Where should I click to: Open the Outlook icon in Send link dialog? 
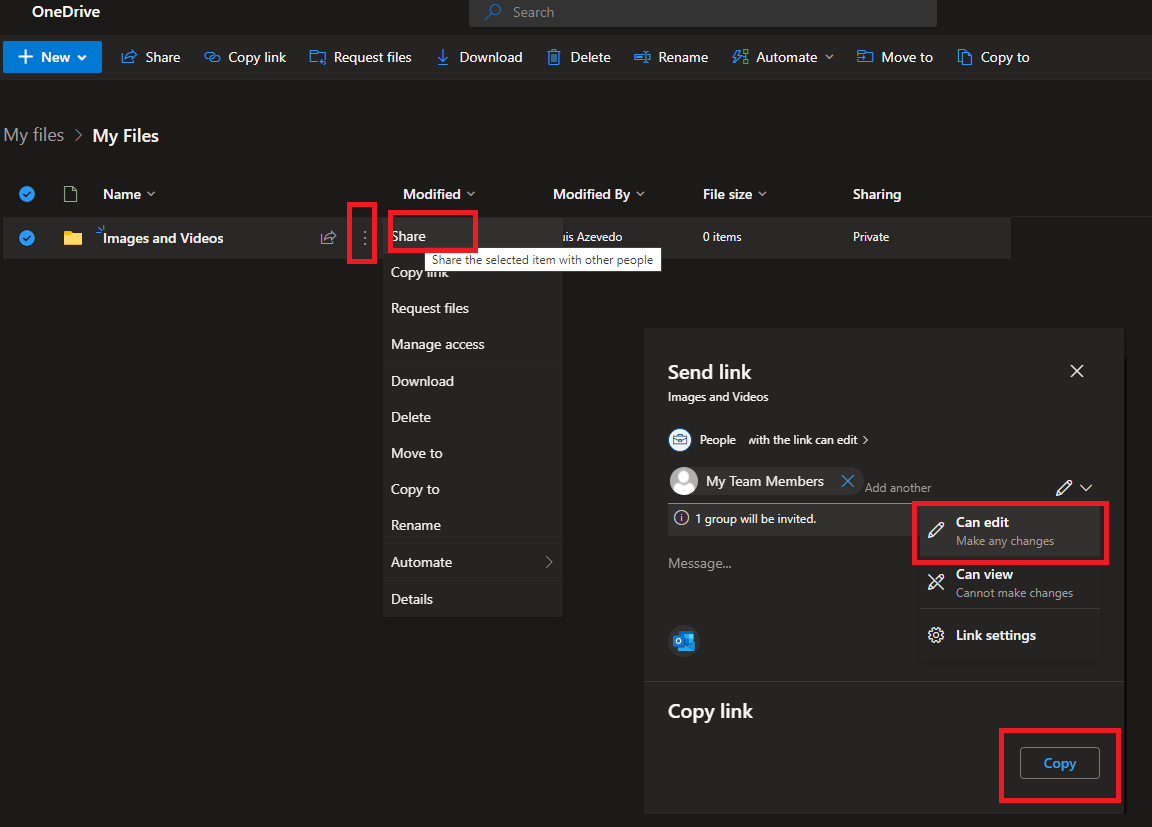pos(683,640)
